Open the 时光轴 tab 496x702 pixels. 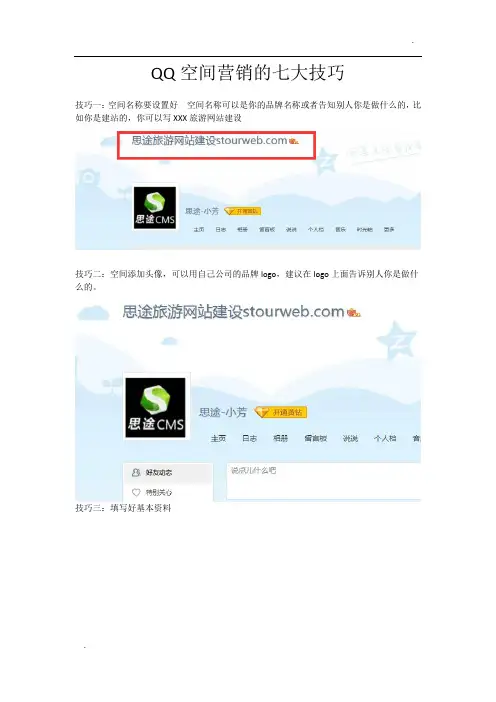[x=364, y=229]
